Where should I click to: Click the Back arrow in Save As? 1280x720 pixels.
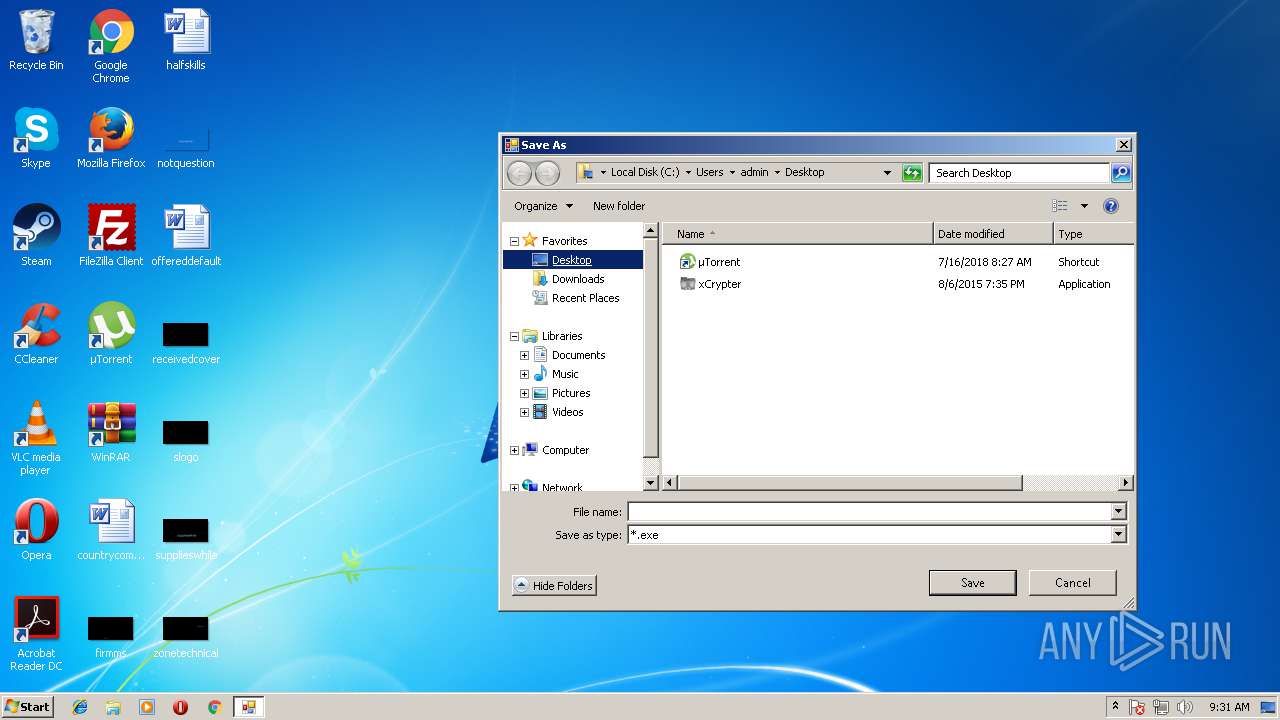click(519, 173)
